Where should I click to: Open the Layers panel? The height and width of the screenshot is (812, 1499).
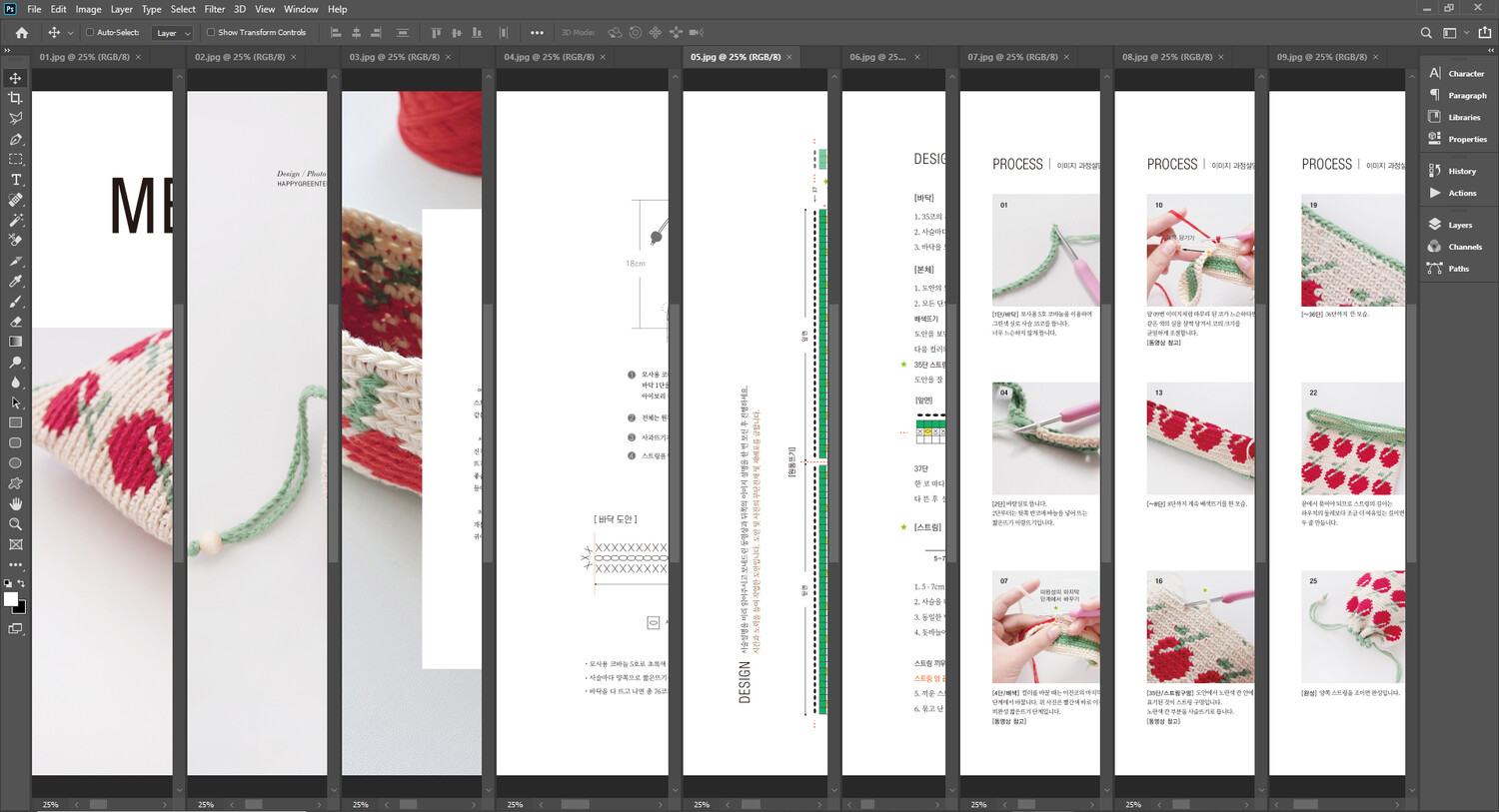[x=1459, y=225]
